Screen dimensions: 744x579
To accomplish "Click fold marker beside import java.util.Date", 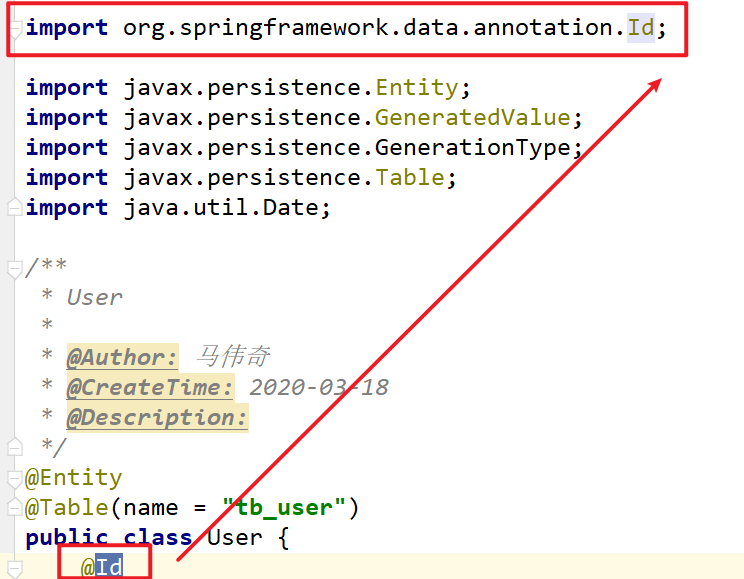I will 14,208.
